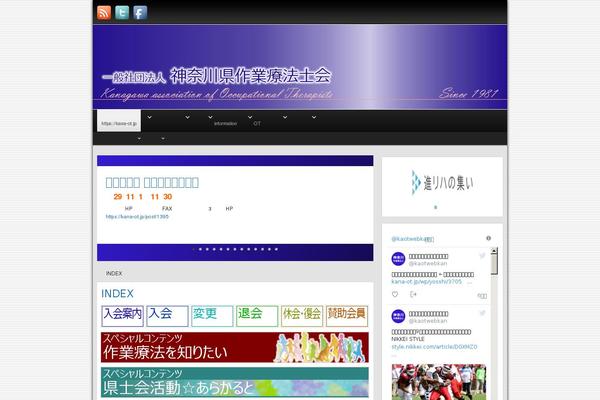This screenshot has width=600, height=400.
Task: Click the small INDEX breadcrumb label
Action: click(114, 273)
